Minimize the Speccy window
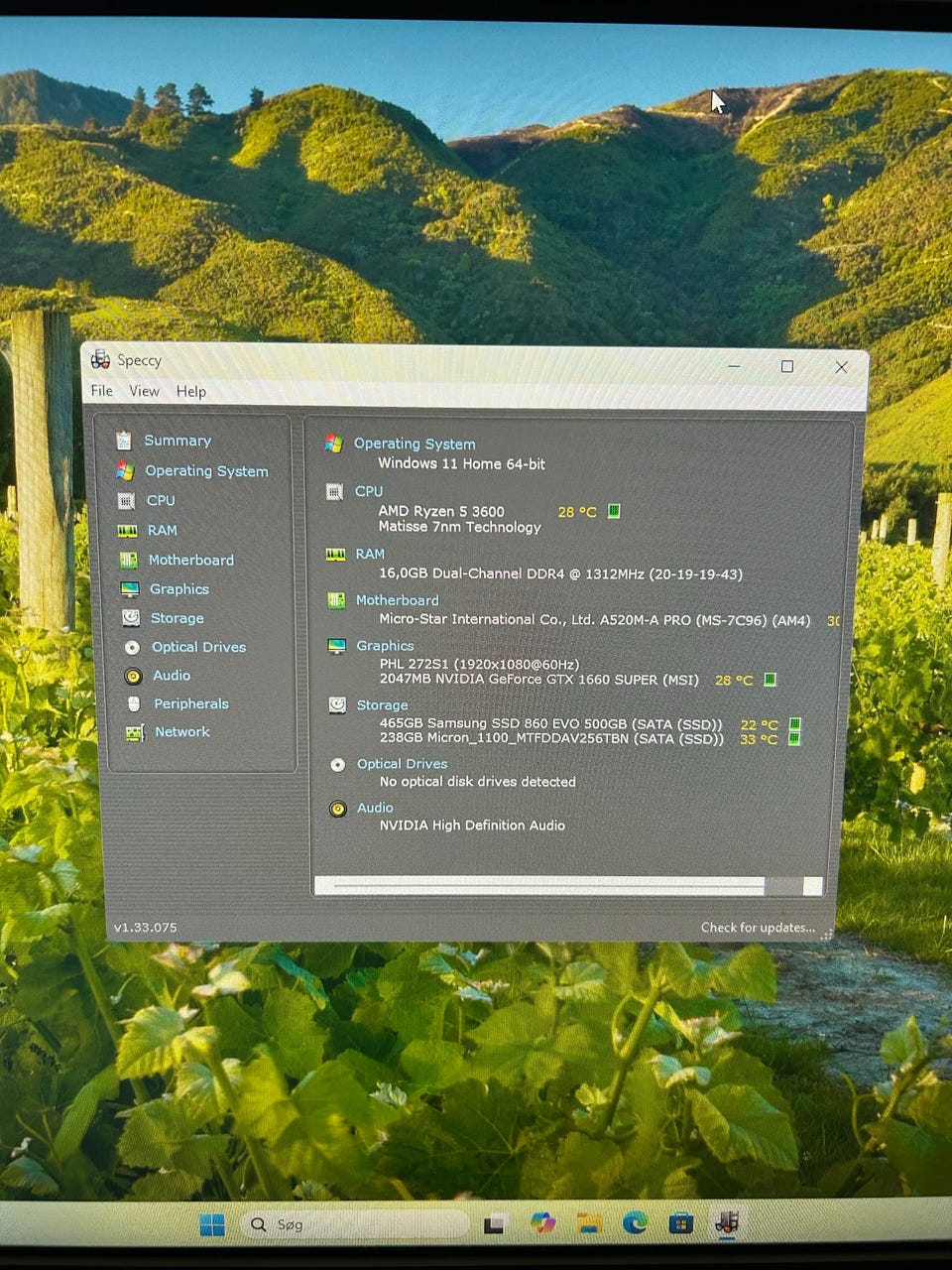This screenshot has width=952, height=1270. (x=734, y=366)
